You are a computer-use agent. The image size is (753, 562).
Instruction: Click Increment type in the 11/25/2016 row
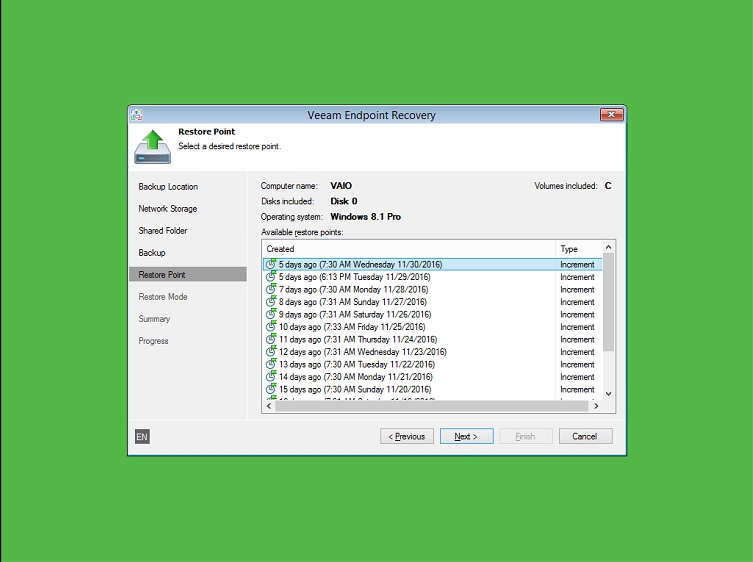click(x=577, y=327)
